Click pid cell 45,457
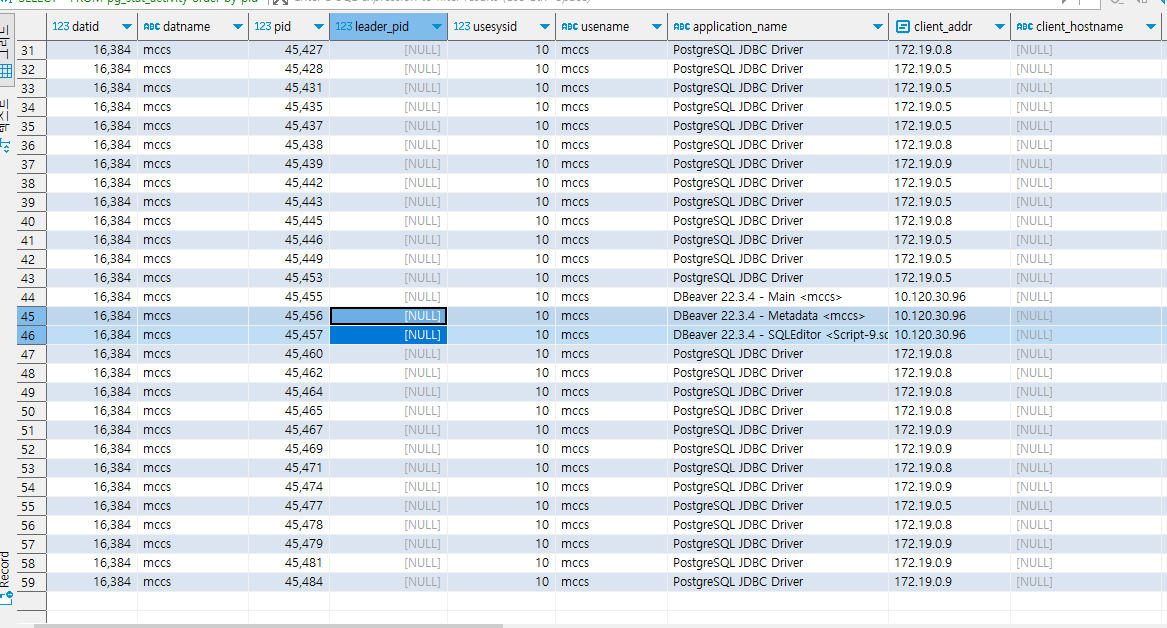 pos(289,335)
